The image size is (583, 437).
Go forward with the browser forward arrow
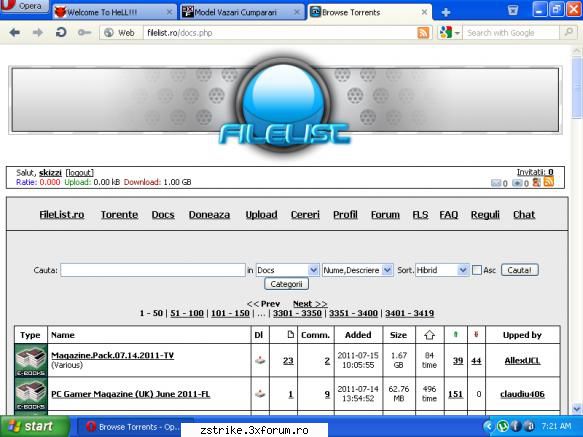(x=38, y=33)
